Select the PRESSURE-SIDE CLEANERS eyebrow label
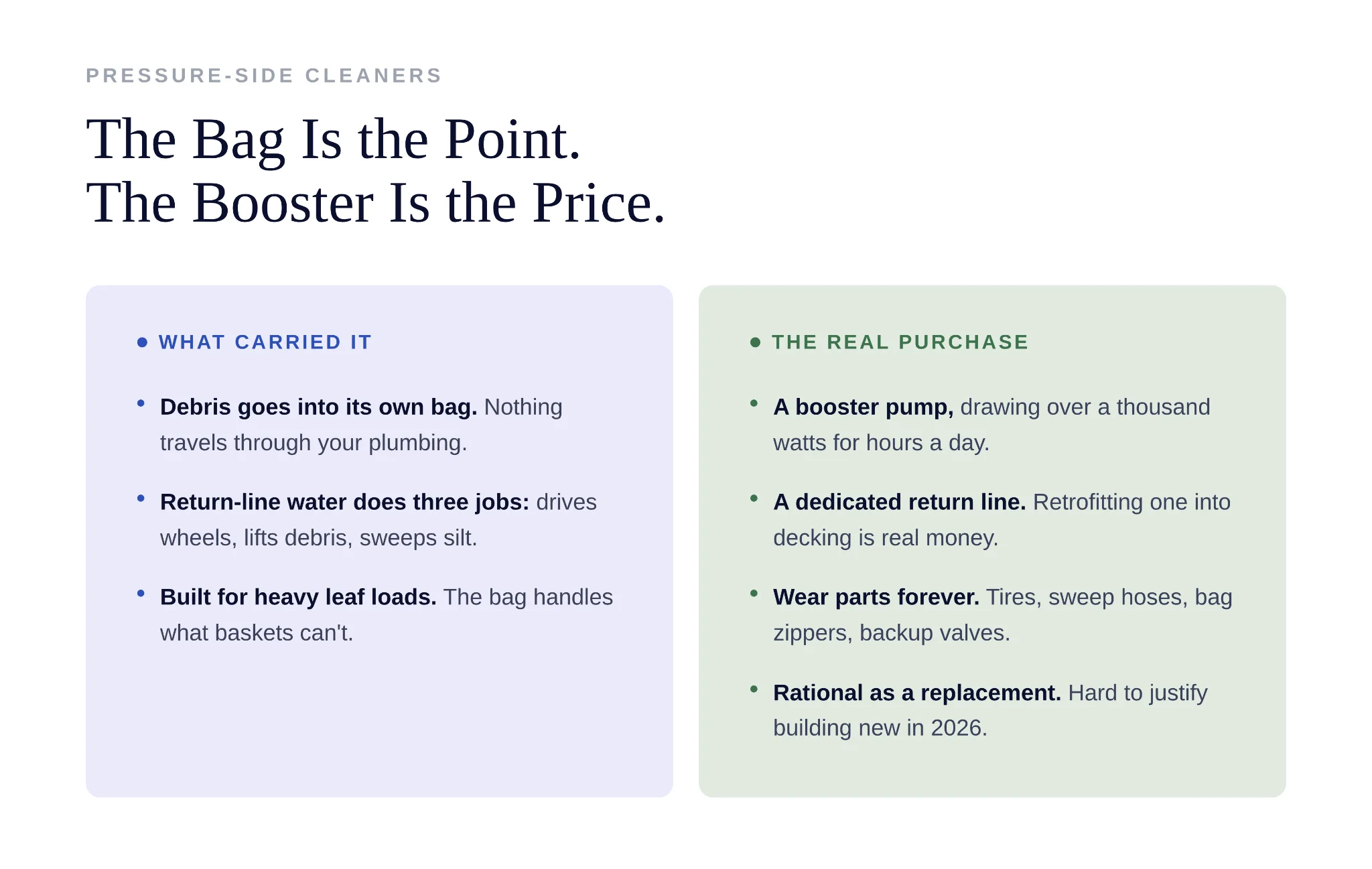The height and width of the screenshot is (869, 1372). (264, 75)
